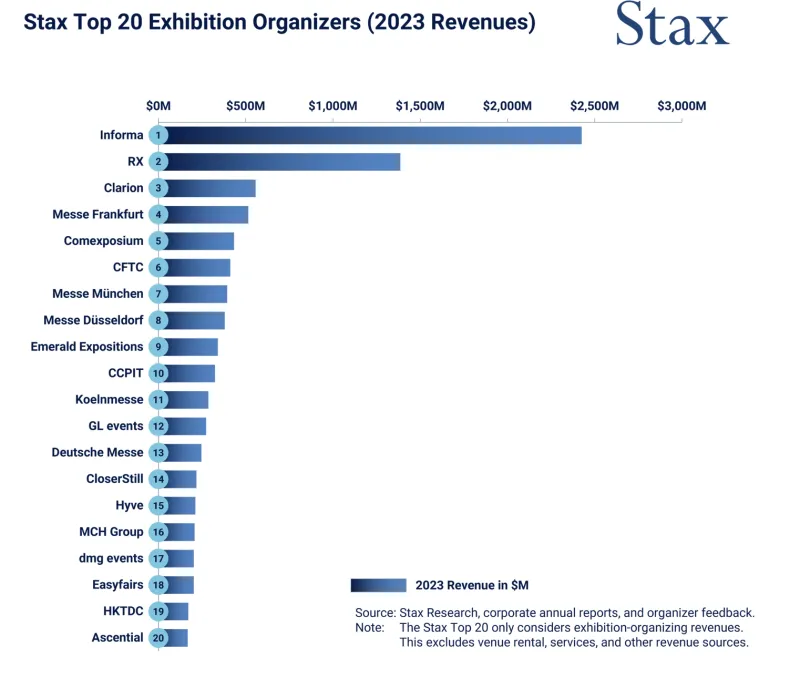Image resolution: width=800 pixels, height=678 pixels.
Task: Click the Messe Frankfurt label
Action: pyautogui.click(x=97, y=214)
